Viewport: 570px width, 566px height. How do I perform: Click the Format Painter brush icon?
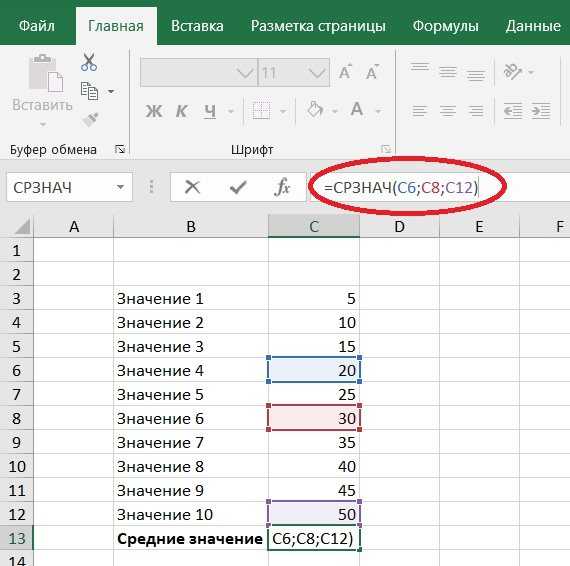click(x=90, y=120)
